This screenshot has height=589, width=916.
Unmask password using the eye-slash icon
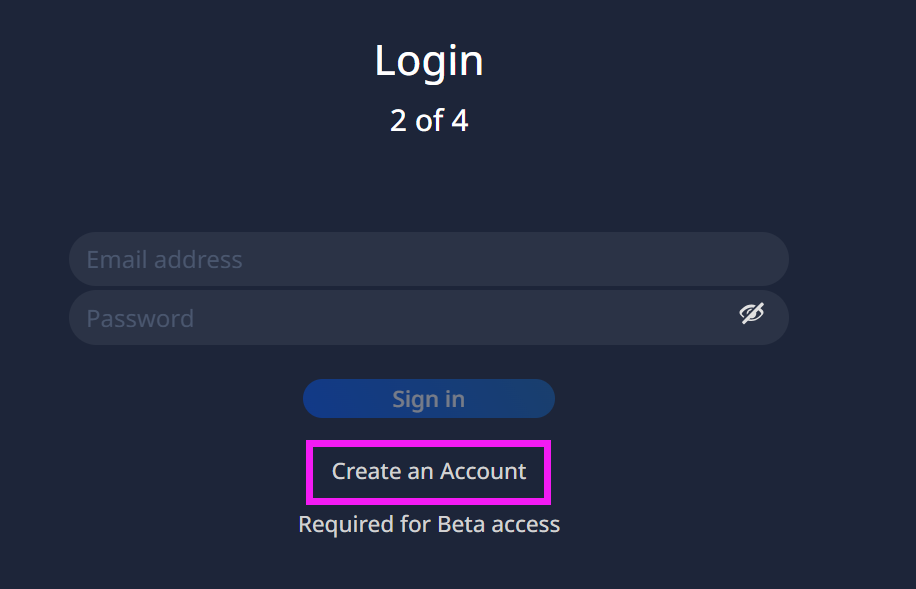tap(751, 314)
